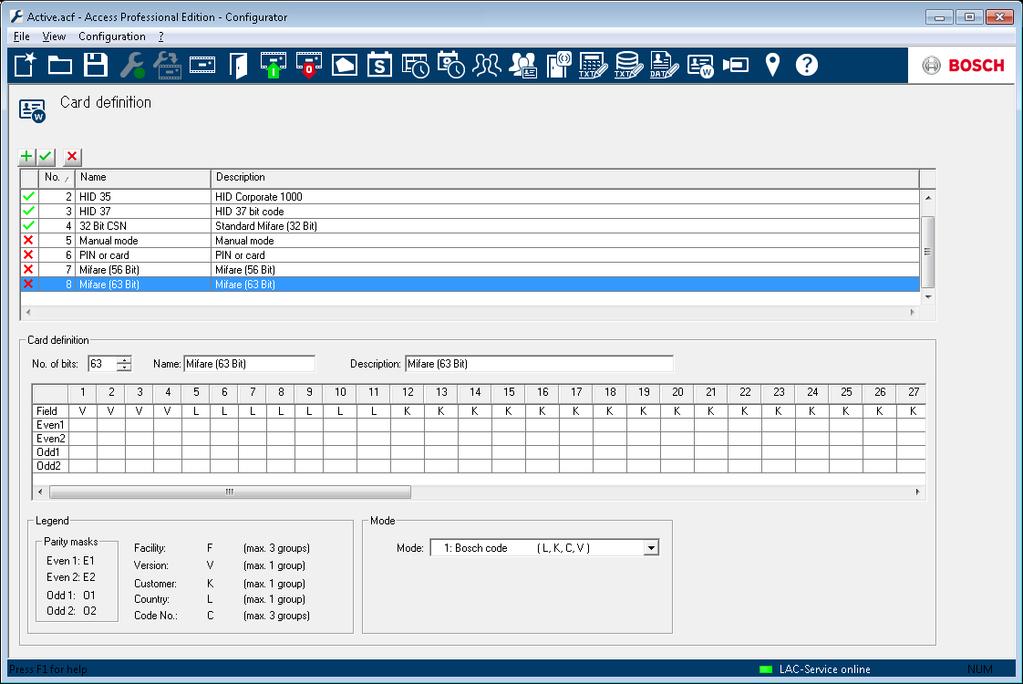The image size is (1023, 684).
Task: Select the Mifare (56 Bit) row
Action: [470, 270]
